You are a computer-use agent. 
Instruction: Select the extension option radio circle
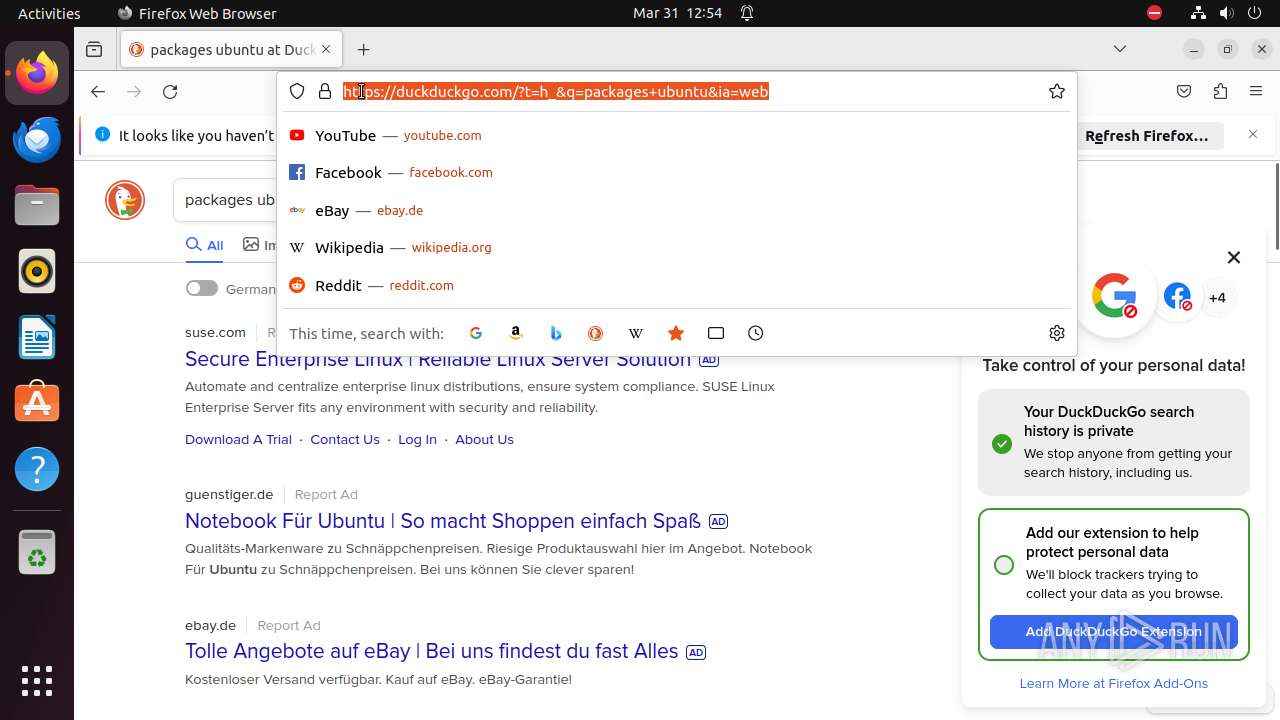[x=1004, y=565]
